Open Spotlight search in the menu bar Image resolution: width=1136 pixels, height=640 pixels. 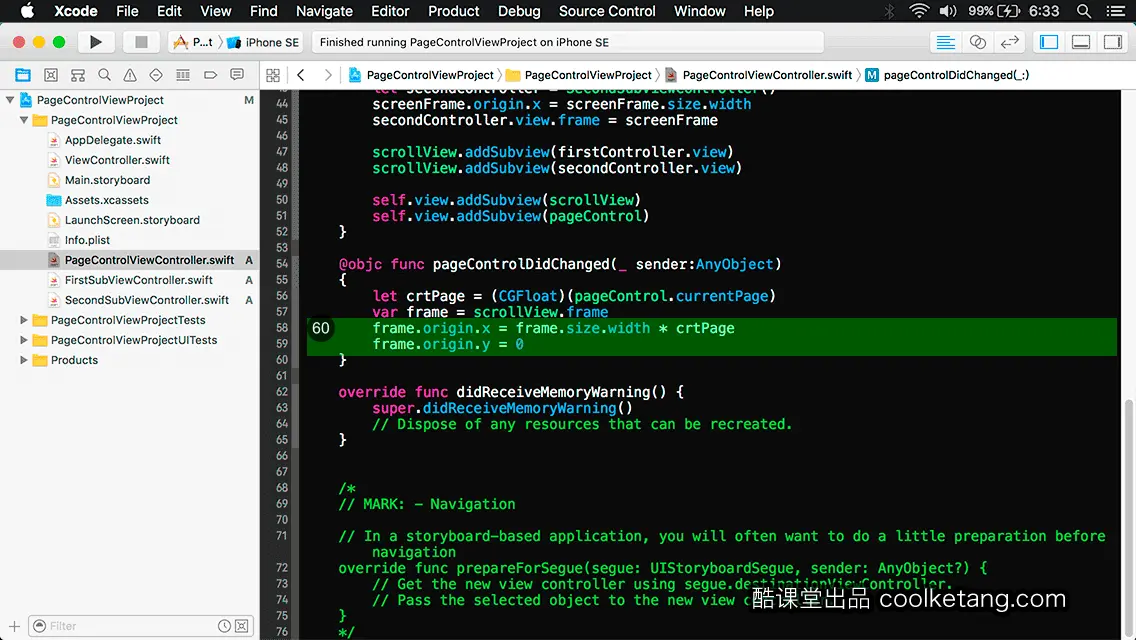click(x=1084, y=11)
